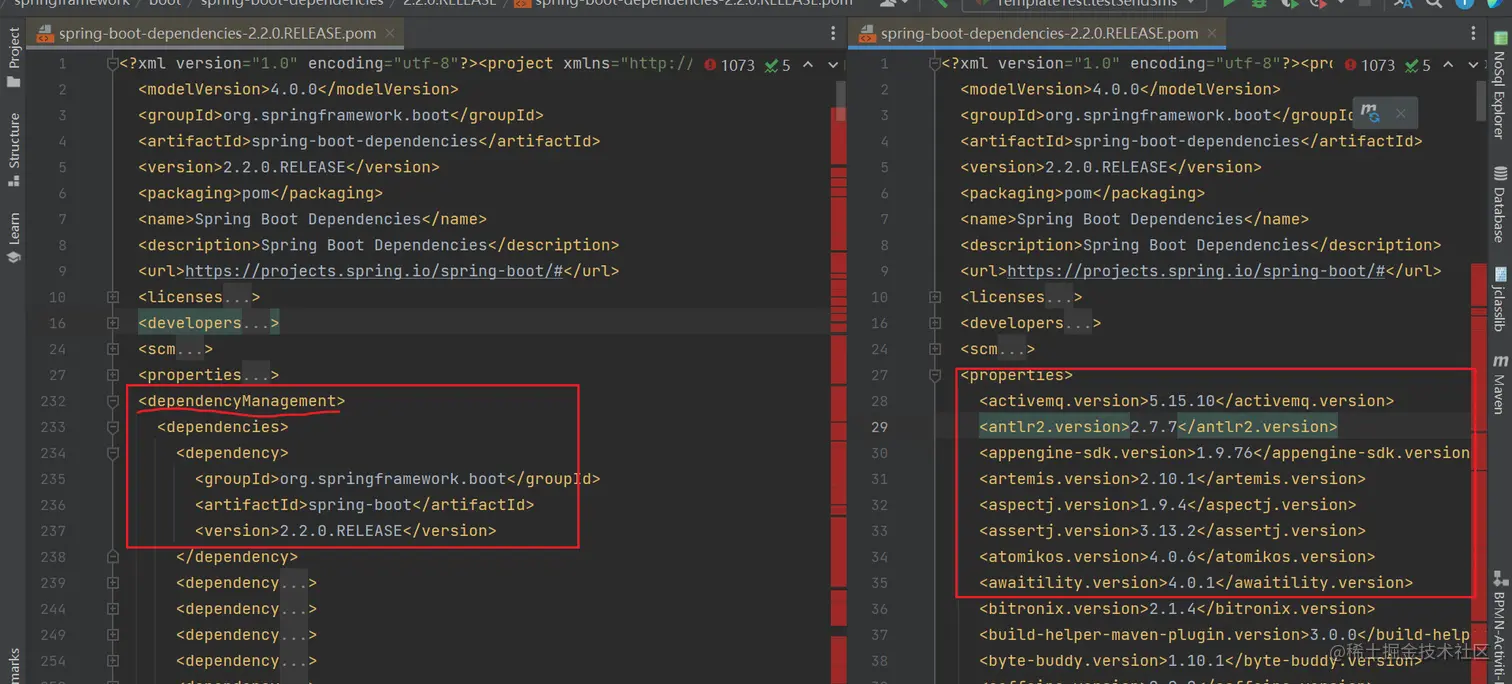Click the 5 typos indicator in left editor
The image size is (1512, 684).
click(x=778, y=65)
